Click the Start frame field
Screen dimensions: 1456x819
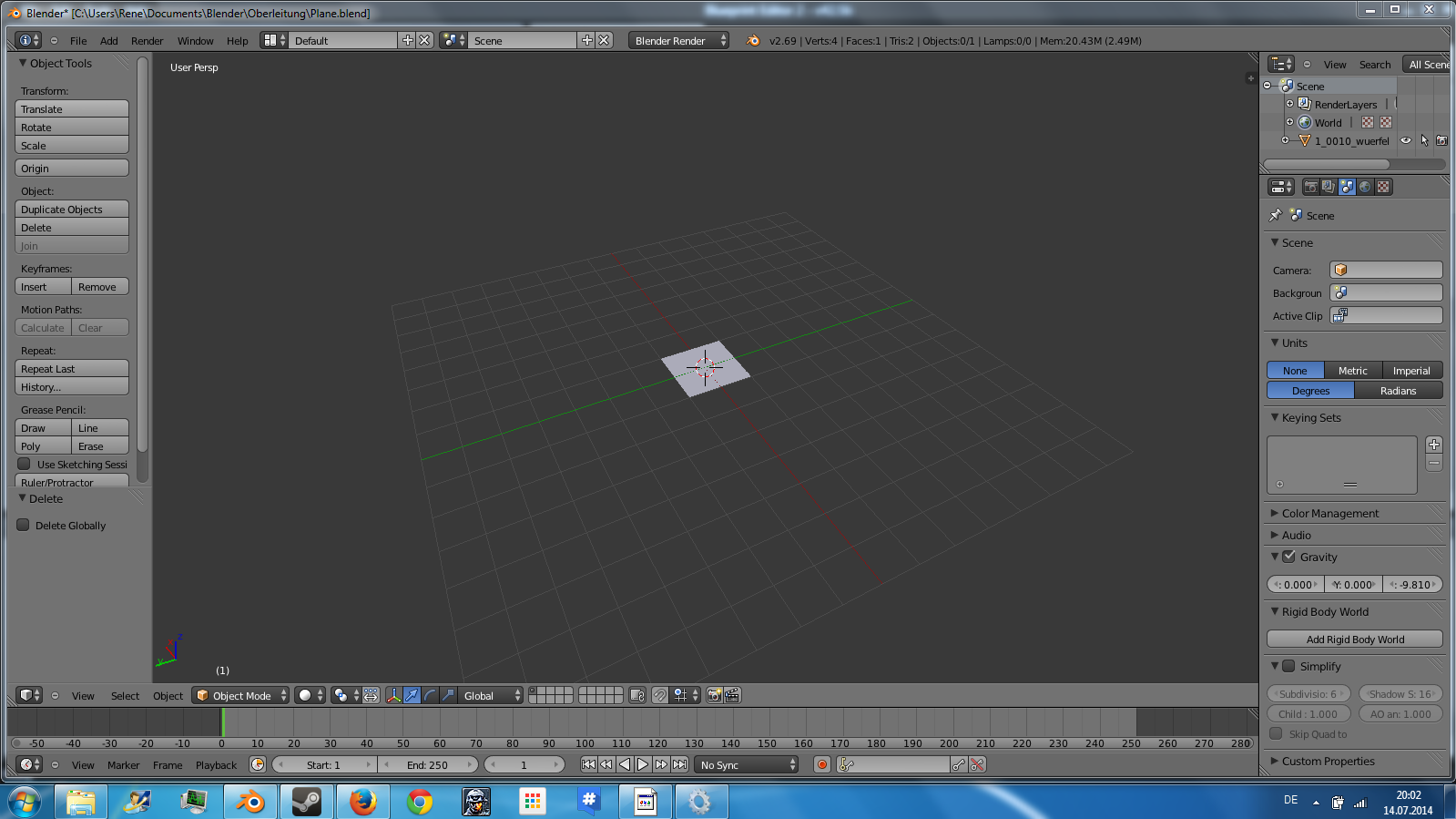323,764
